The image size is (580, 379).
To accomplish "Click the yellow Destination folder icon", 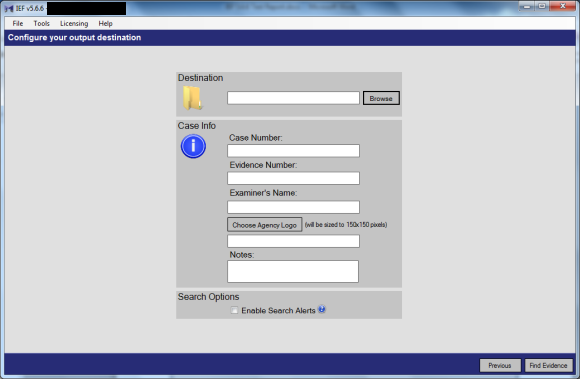I will (192, 98).
